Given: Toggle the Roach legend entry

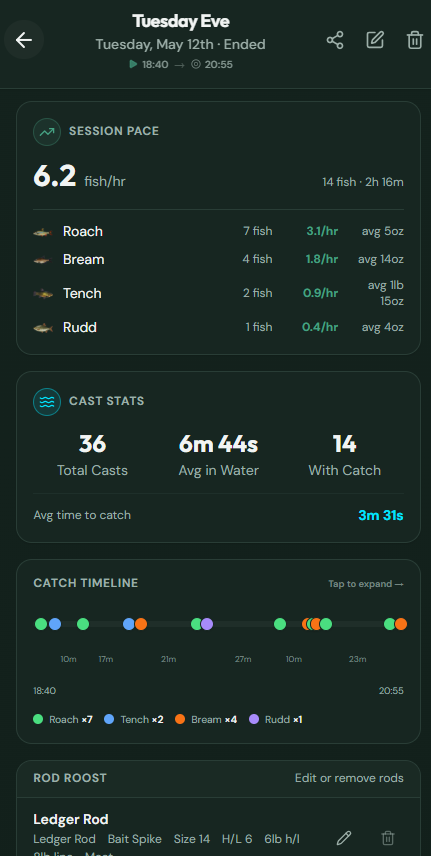Looking at the screenshot, I should click(63, 720).
